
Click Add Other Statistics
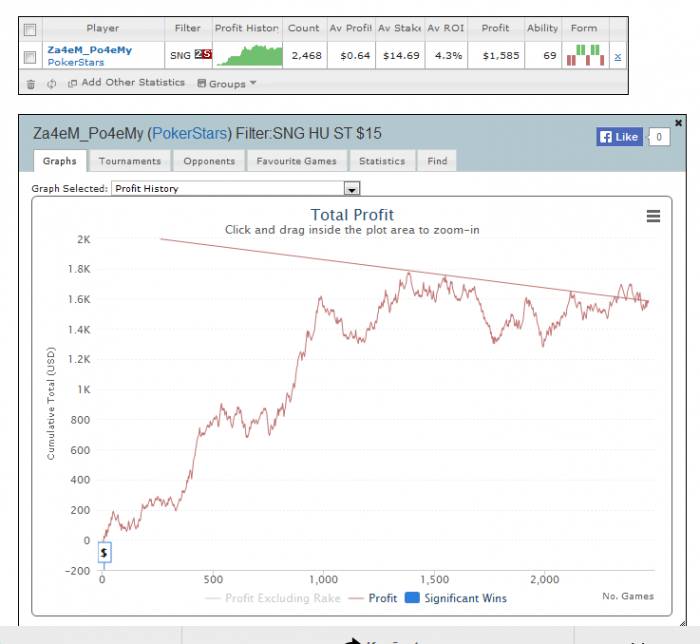[126, 83]
